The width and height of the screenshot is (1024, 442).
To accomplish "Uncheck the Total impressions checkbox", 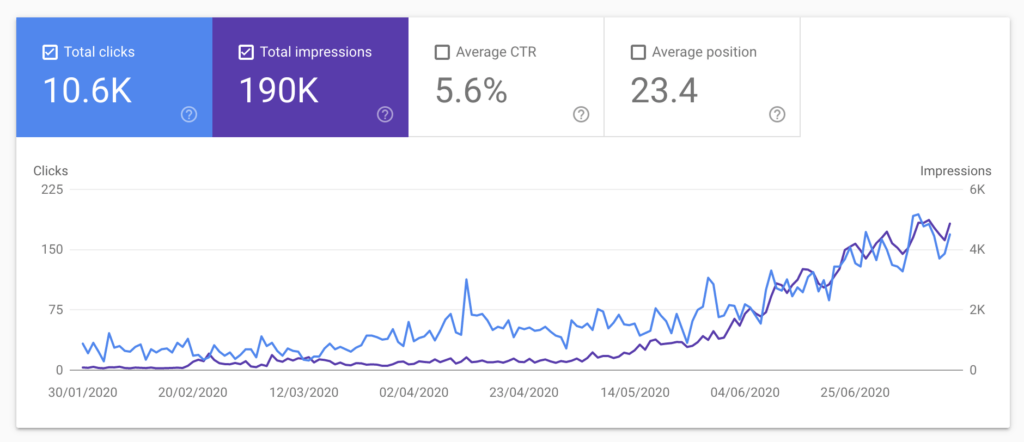I will coord(246,52).
